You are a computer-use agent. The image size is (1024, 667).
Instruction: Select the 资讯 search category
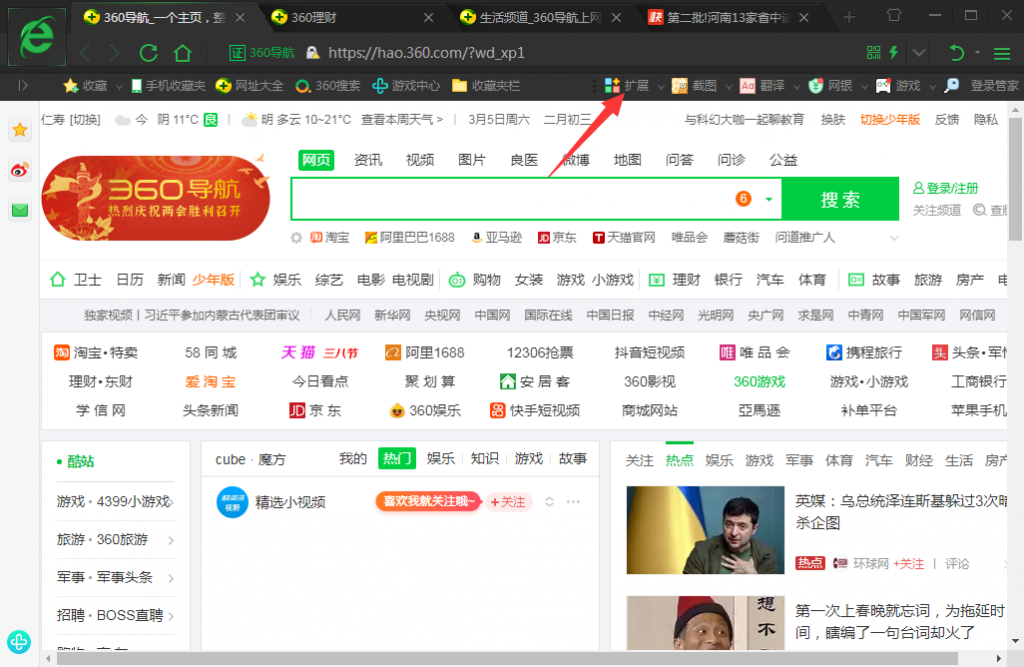[x=368, y=160]
